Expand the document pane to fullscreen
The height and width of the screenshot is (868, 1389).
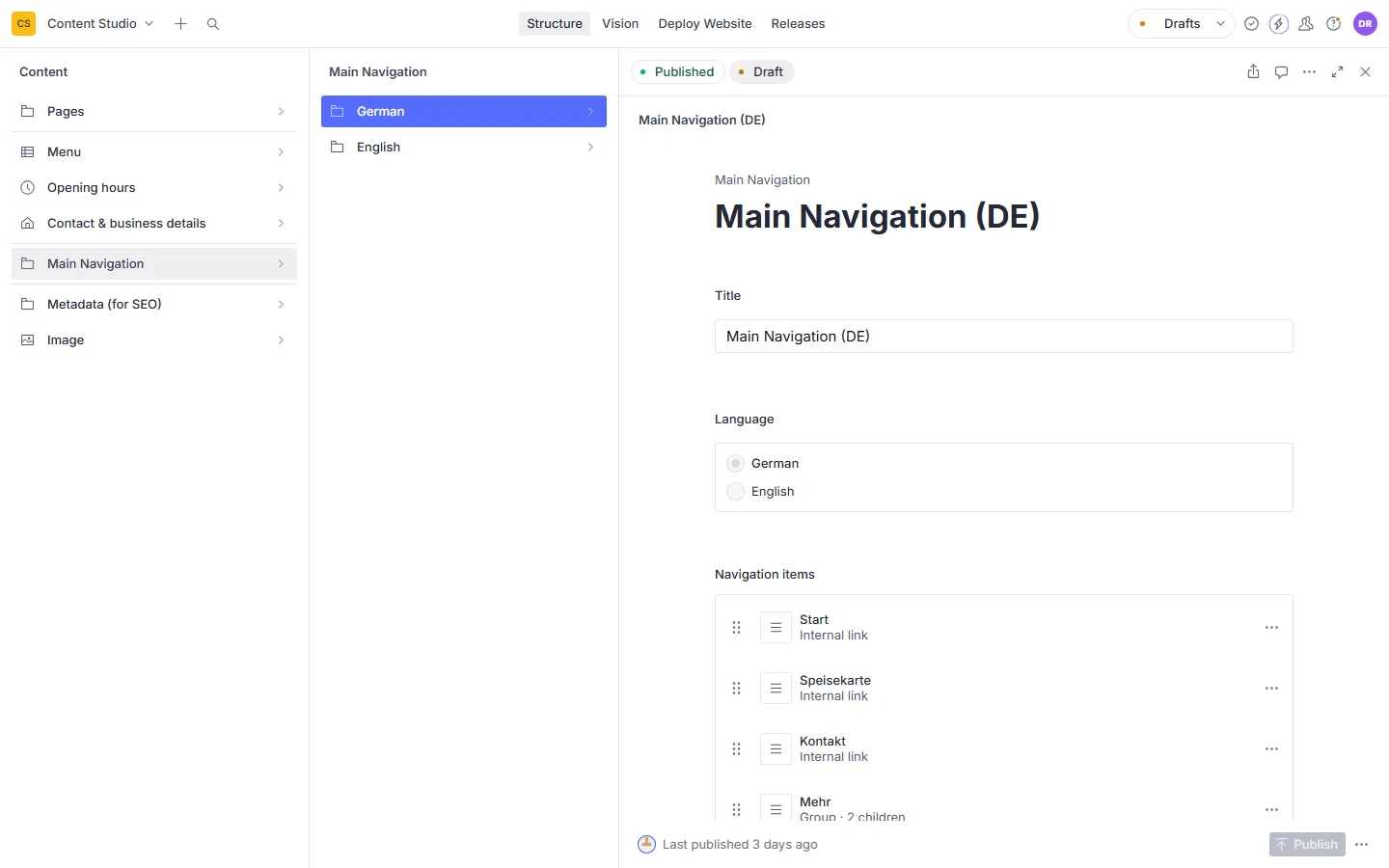[x=1337, y=71]
